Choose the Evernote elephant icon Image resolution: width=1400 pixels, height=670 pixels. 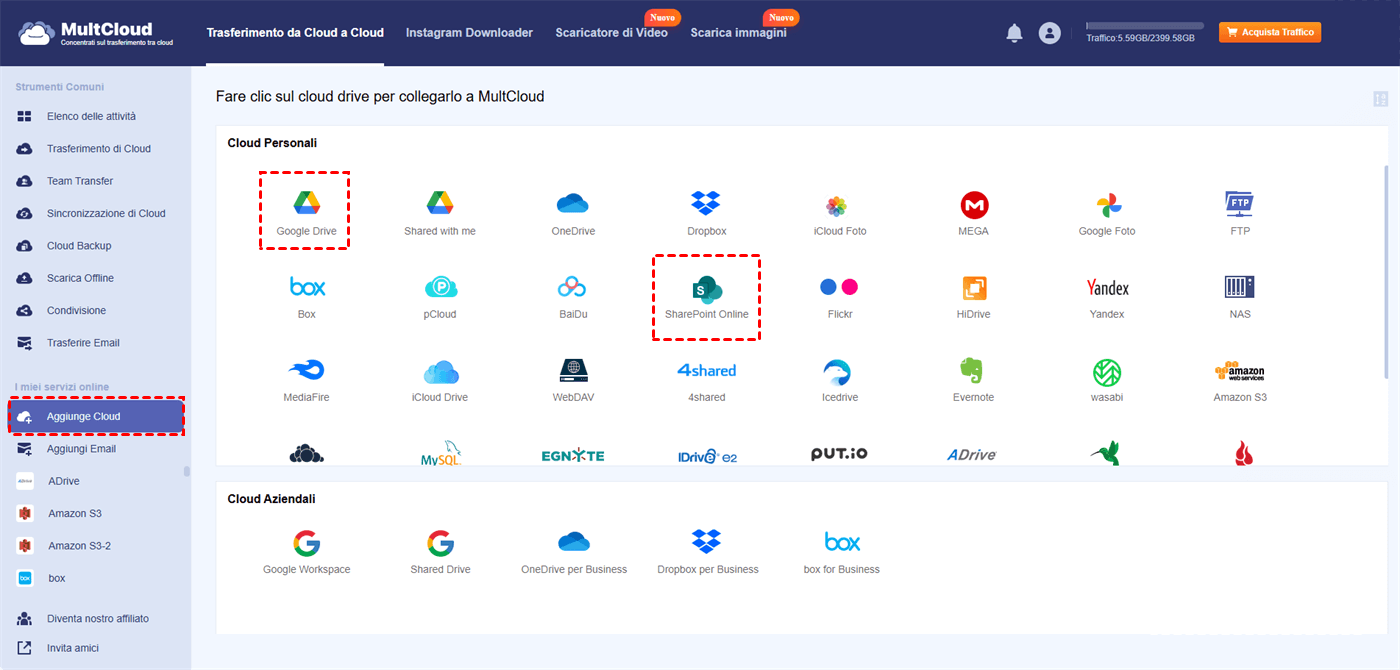coord(972,372)
